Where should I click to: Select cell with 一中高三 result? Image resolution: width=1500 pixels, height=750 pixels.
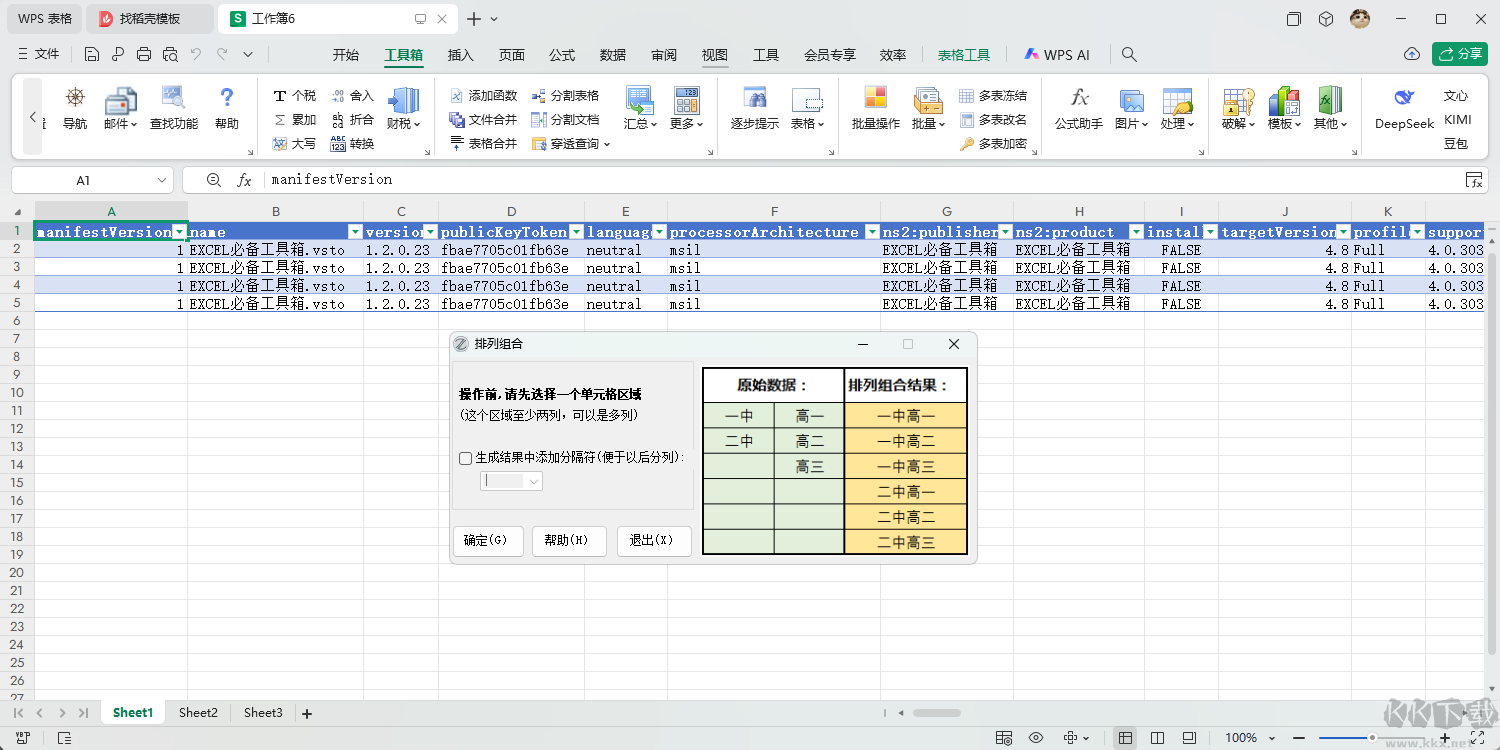906,467
